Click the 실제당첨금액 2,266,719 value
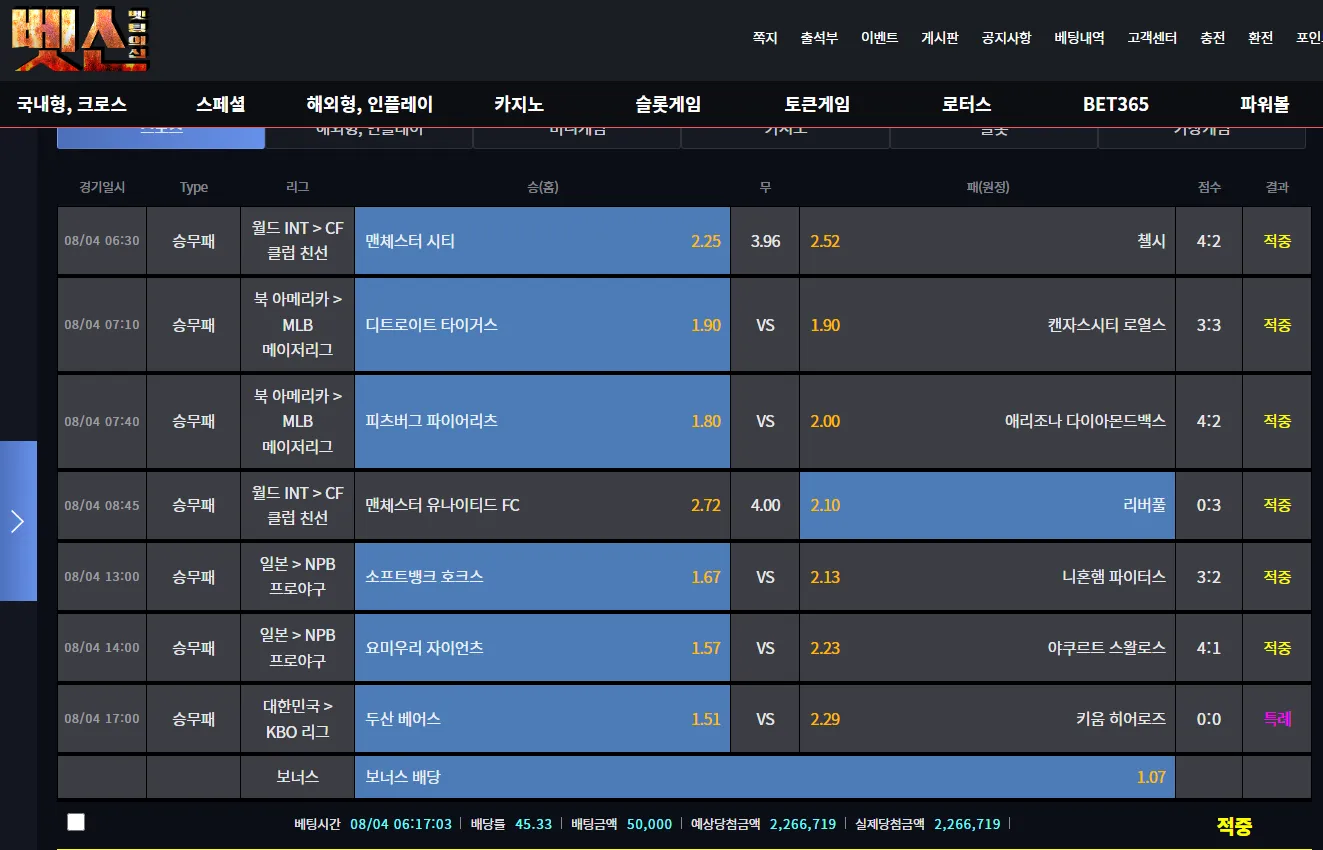The width and height of the screenshot is (1323, 850). click(967, 824)
